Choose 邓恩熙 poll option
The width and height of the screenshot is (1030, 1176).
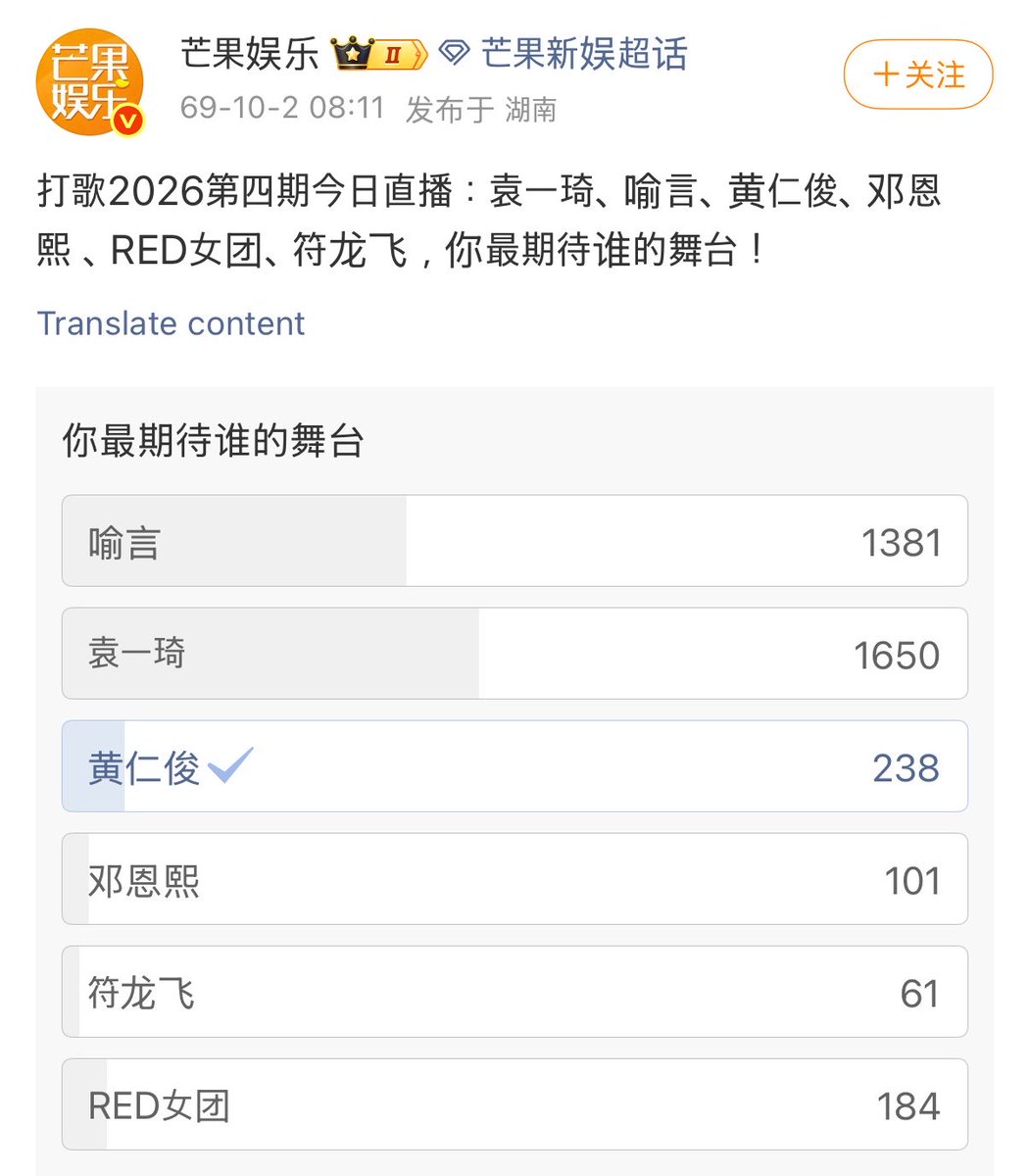[515, 879]
